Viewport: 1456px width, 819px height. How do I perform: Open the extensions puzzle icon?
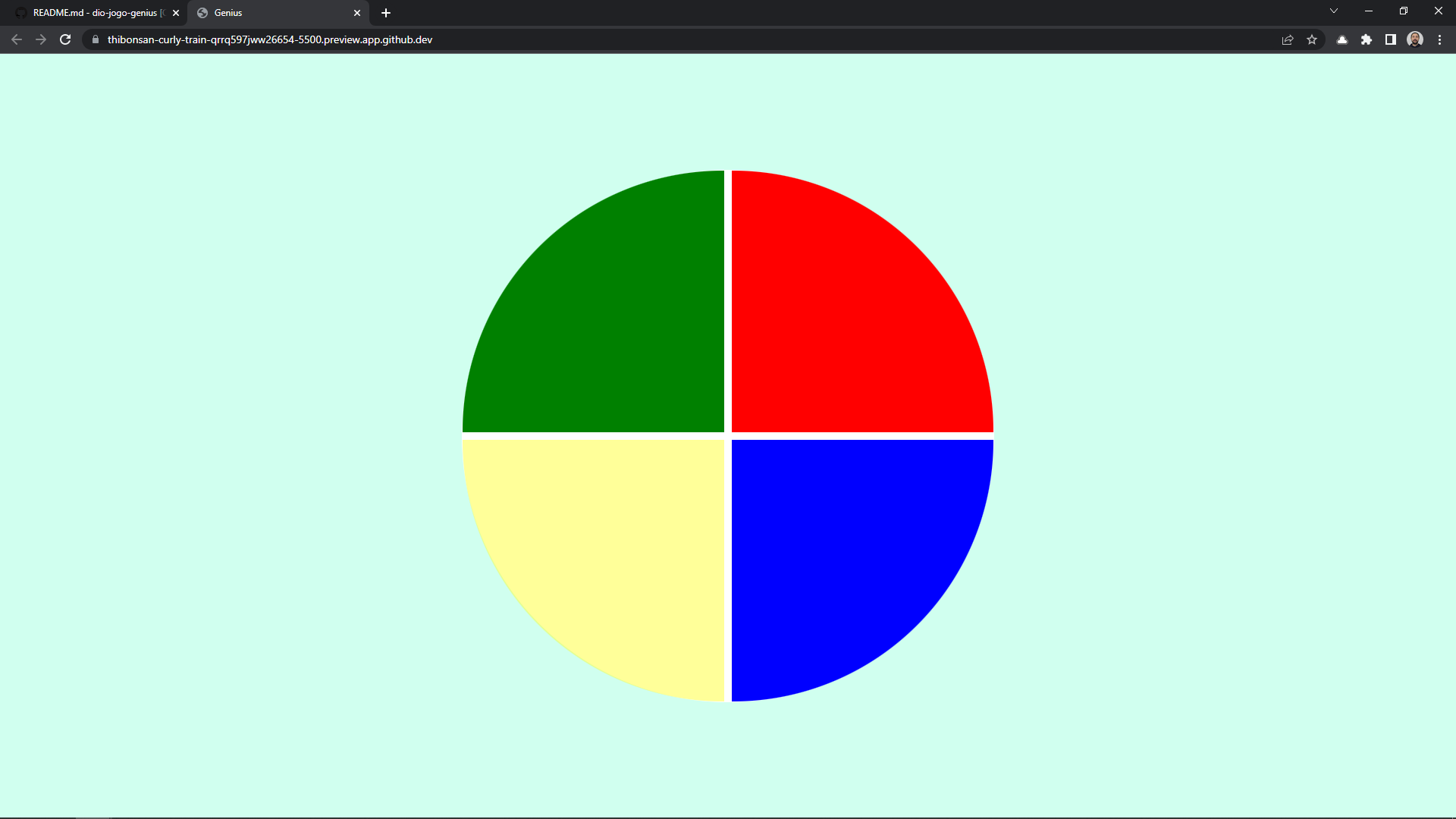1367,39
